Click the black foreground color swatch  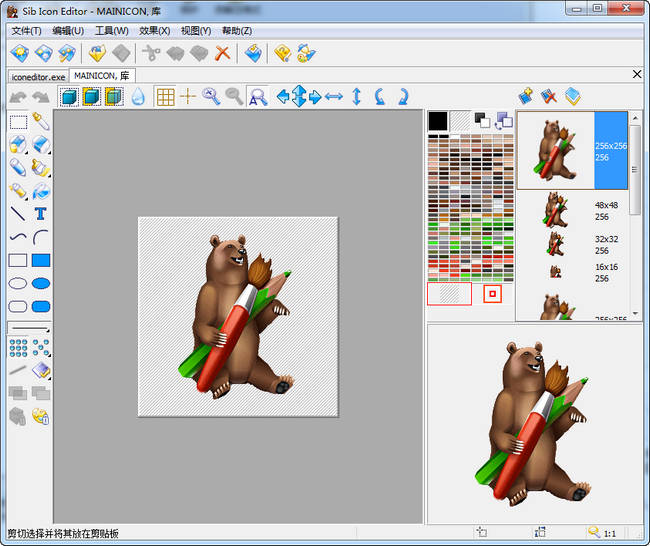pos(438,121)
